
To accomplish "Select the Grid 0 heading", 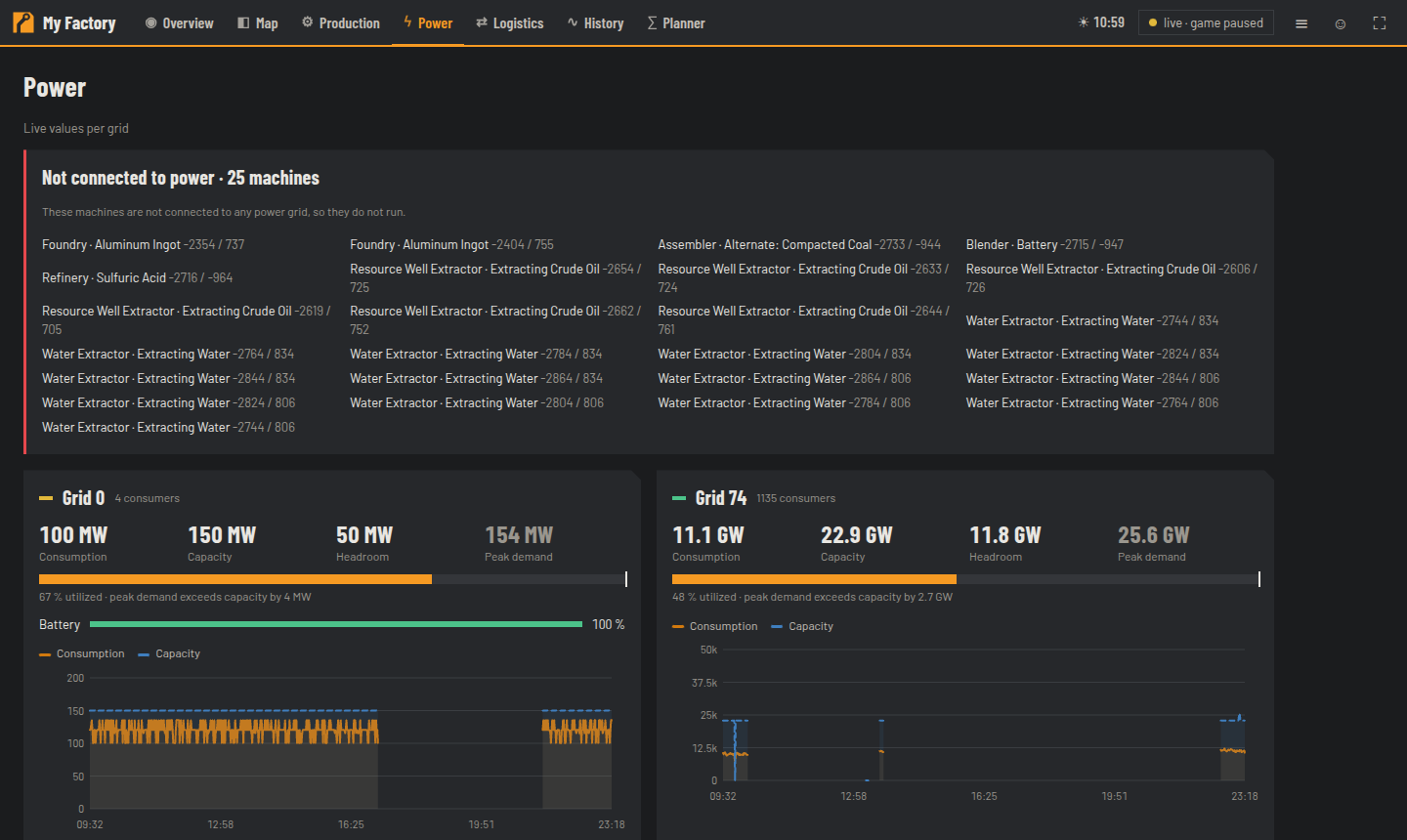I will [x=83, y=498].
